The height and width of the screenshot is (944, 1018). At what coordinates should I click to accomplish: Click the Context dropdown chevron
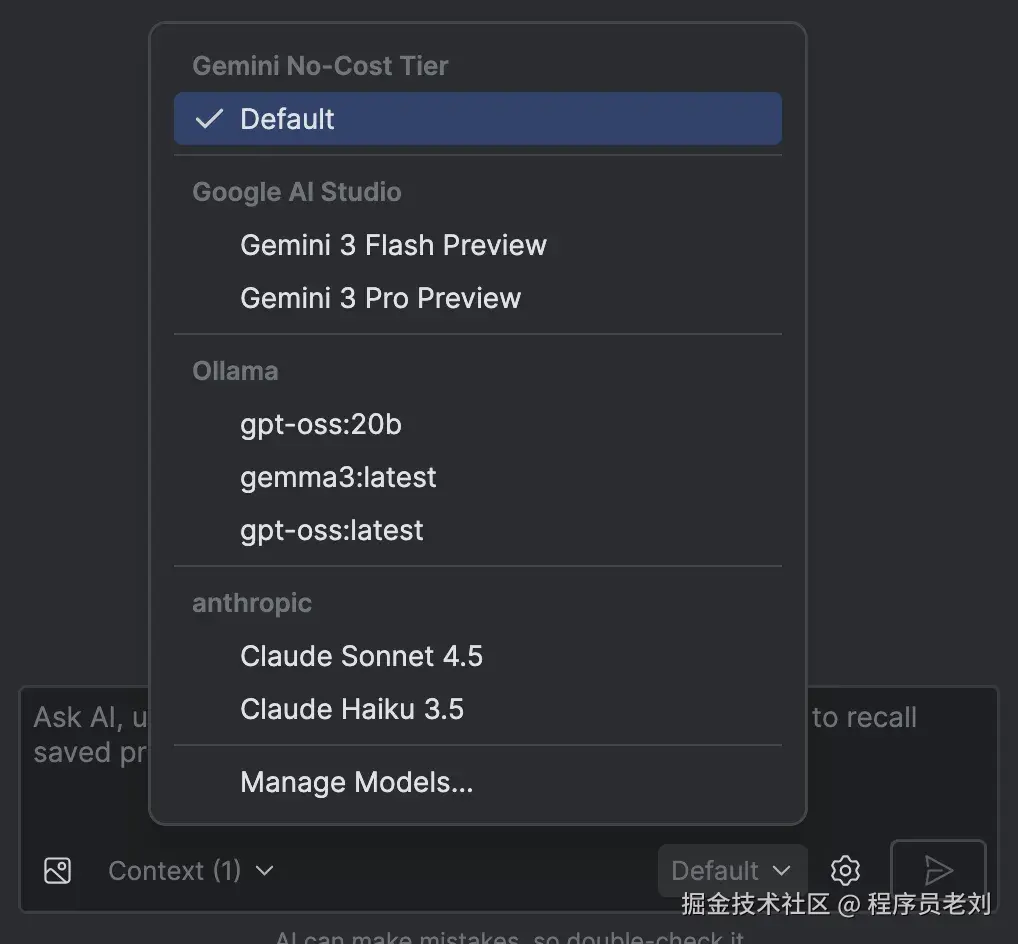263,871
